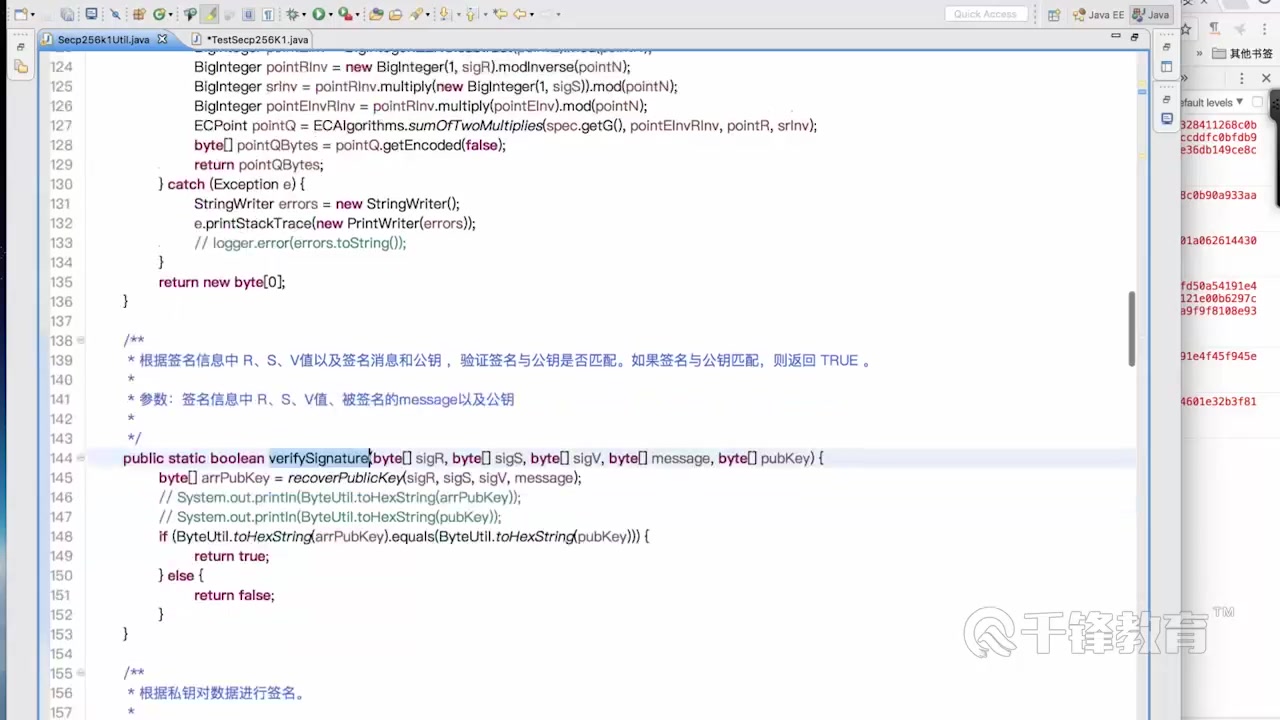
Task: Open the Package Explorer icon in left trim
Action: click(21, 67)
